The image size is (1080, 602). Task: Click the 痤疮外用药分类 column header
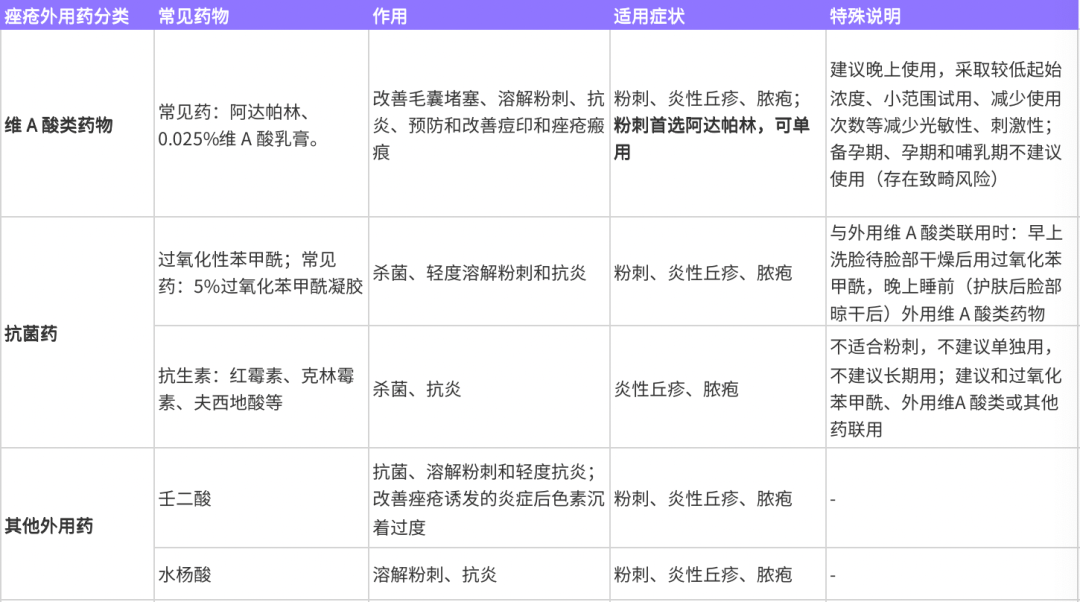coord(67,17)
